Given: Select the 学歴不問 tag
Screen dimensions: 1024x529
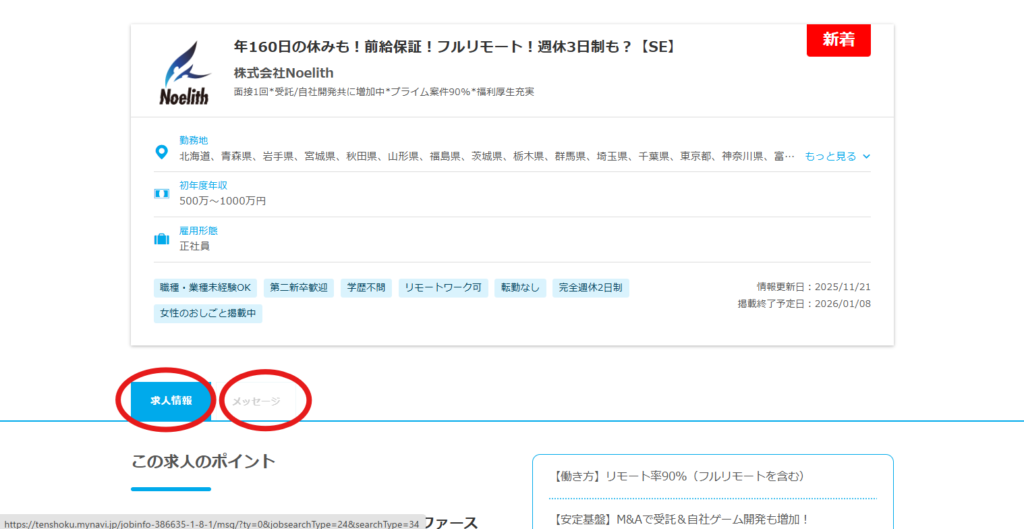Looking at the screenshot, I should [x=365, y=288].
